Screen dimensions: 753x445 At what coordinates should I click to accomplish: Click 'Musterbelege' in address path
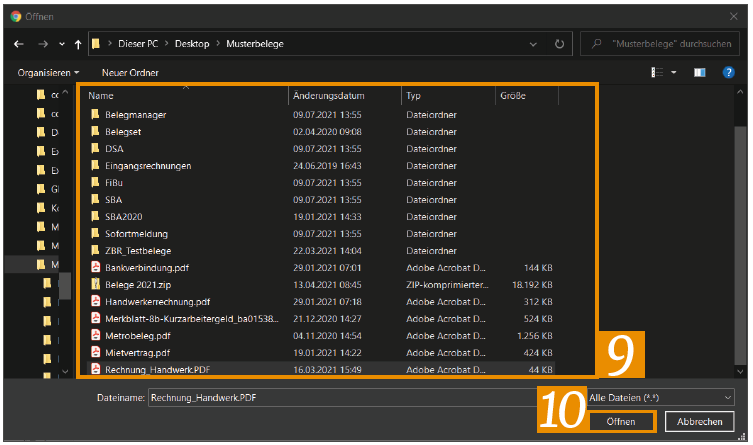[255, 44]
